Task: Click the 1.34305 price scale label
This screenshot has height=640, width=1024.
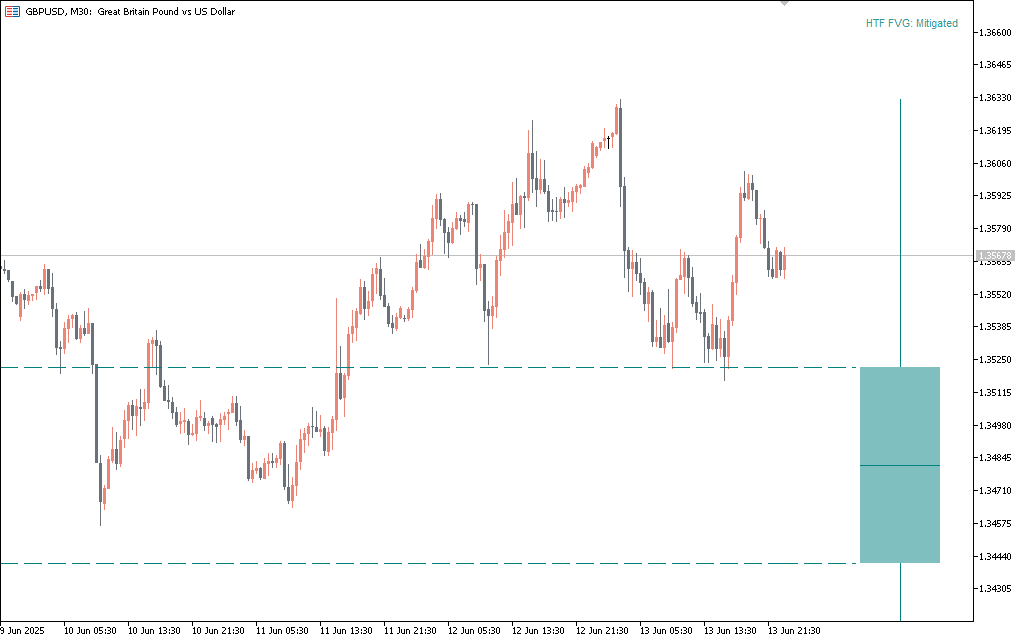Action: click(995, 589)
